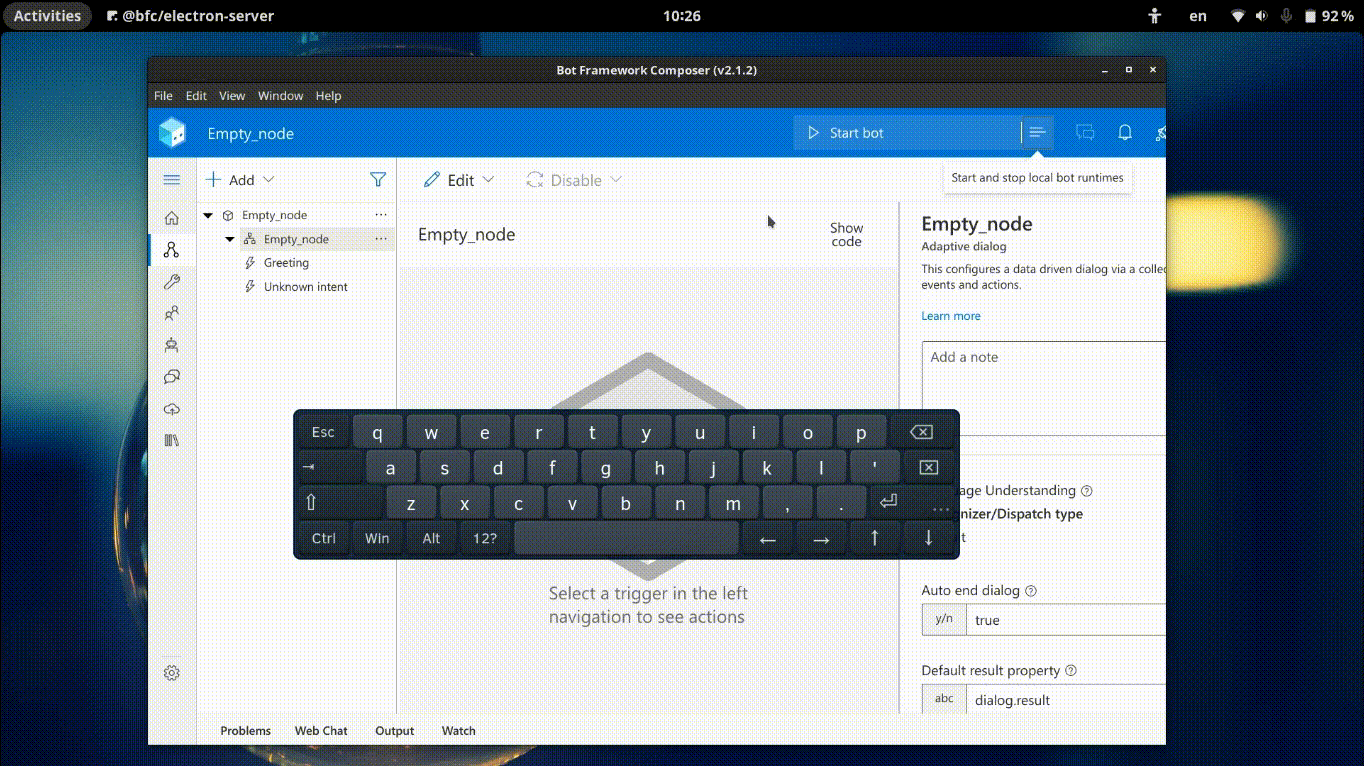This screenshot has height=766, width=1364.
Task: Toggle the Win modifier key
Action: point(377,538)
